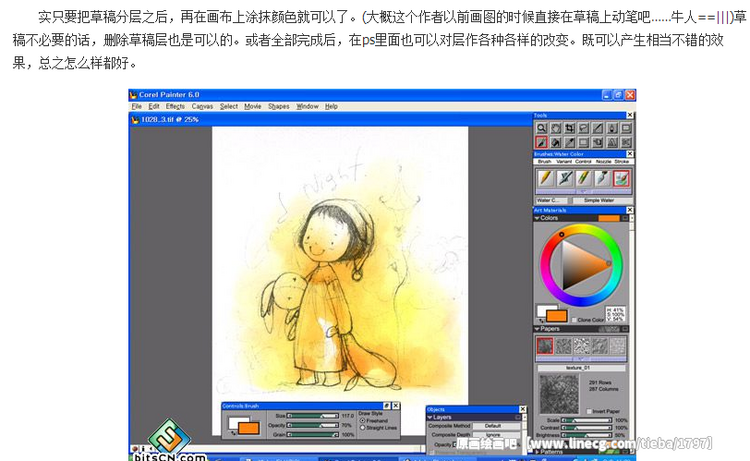Image resolution: width=750 pixels, height=461 pixels.
Task: Open the Water Color brush category dropdown
Action: [551, 201]
